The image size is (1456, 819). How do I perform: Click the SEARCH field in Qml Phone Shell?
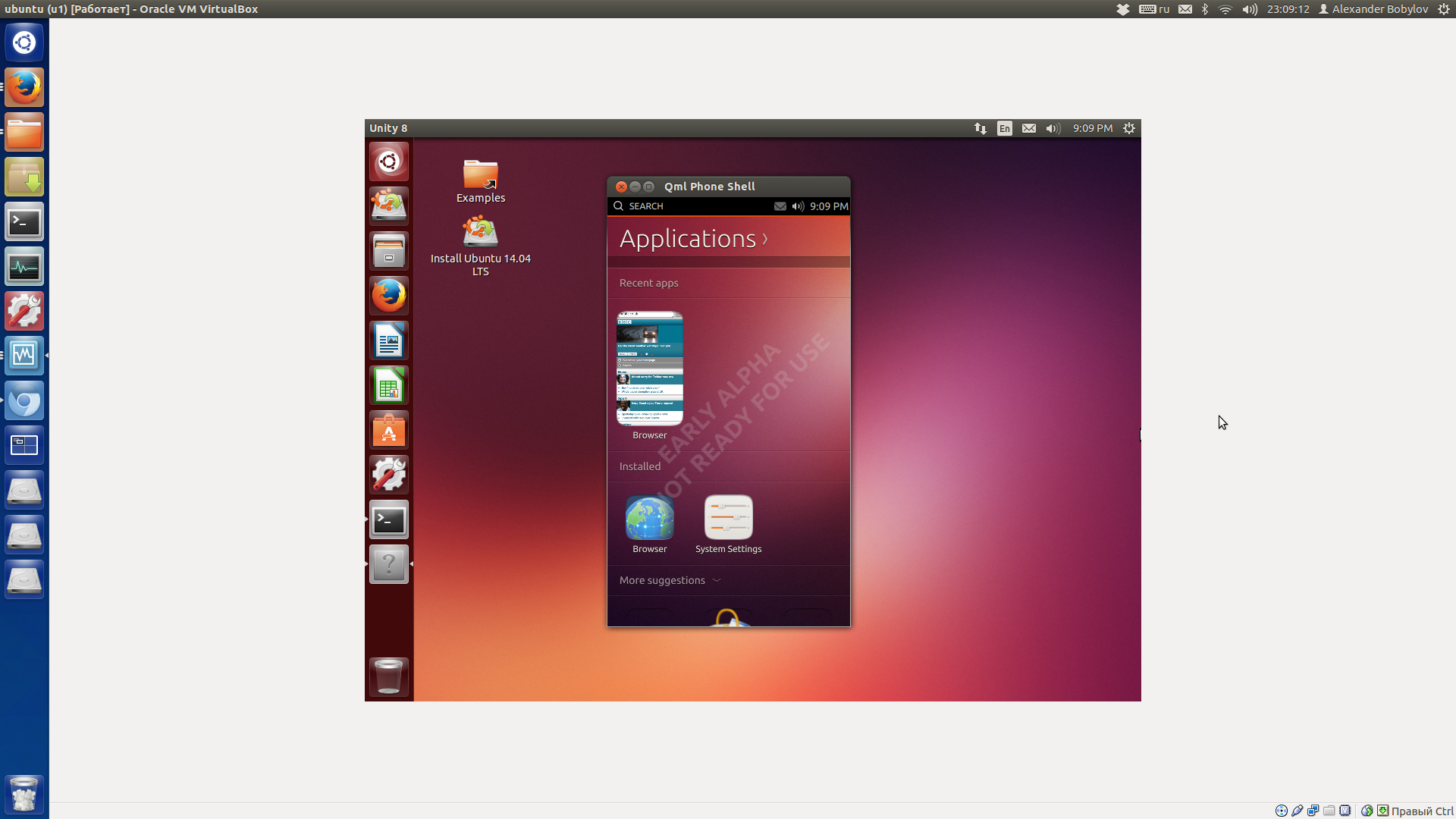639,206
